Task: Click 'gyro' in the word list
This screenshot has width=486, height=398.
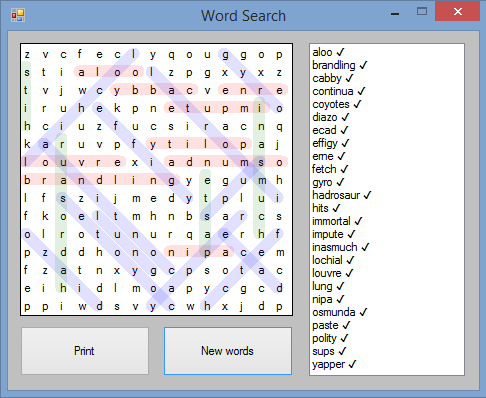Action: (328, 182)
